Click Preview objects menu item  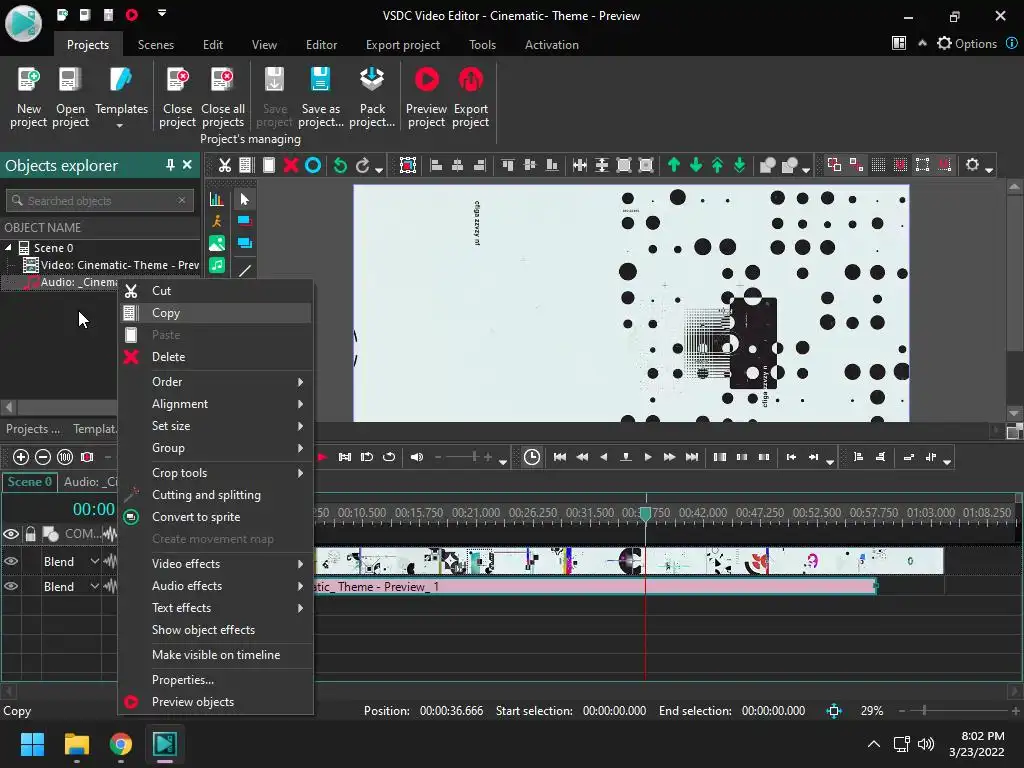[216, 702]
